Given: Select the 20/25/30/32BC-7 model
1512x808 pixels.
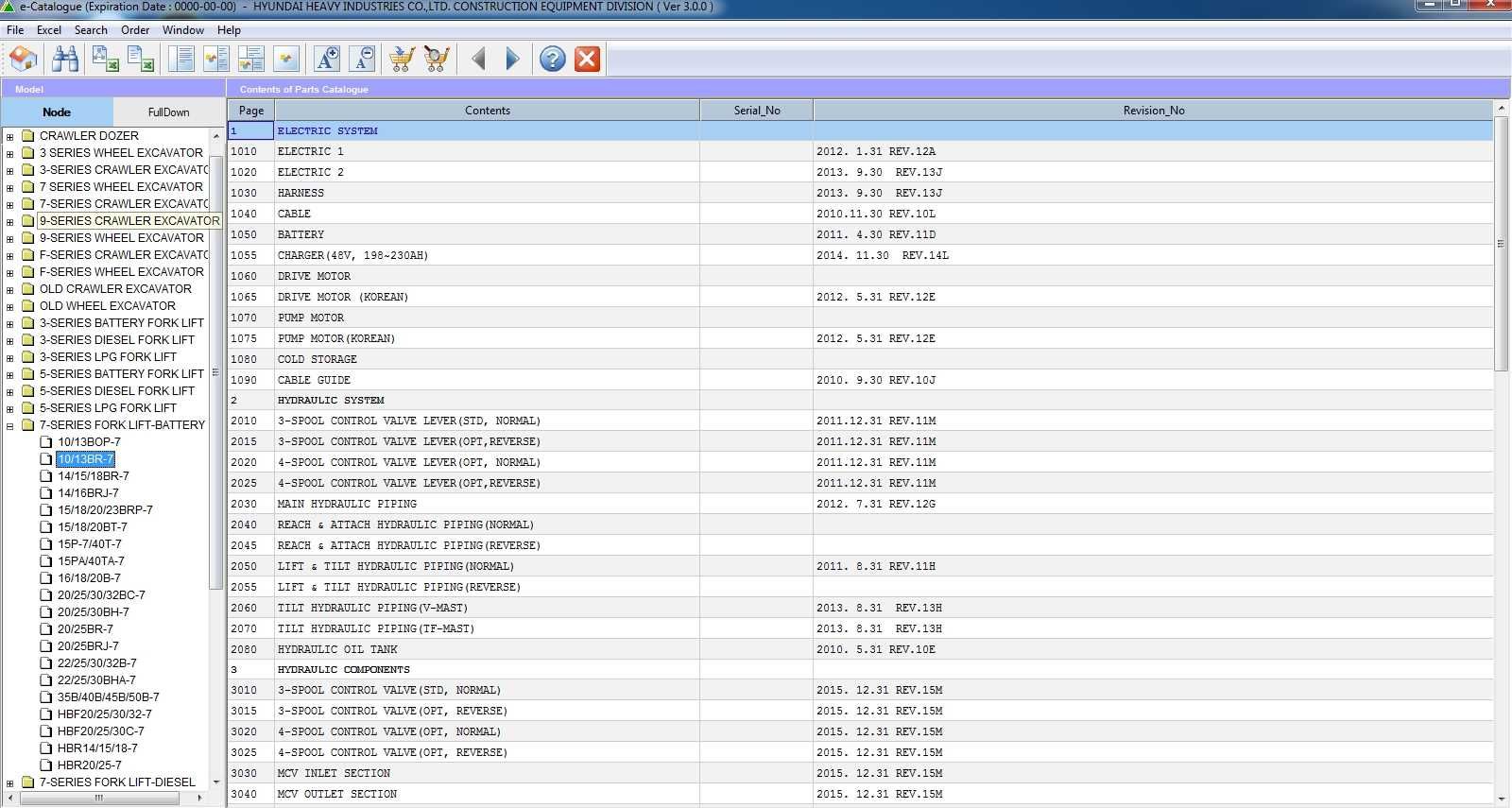Looking at the screenshot, I should coord(101,594).
